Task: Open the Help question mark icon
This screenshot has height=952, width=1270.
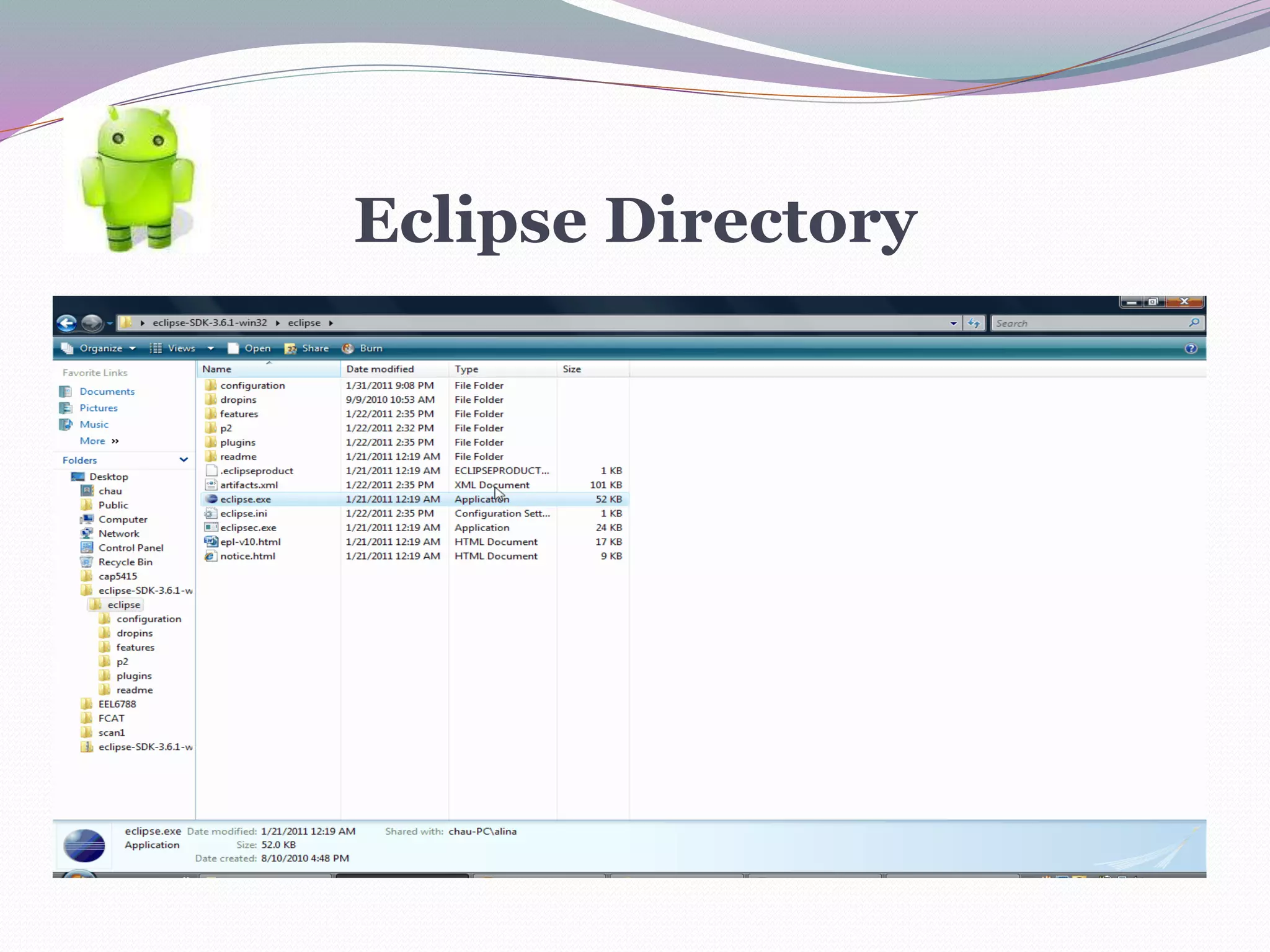Action: 1191,348
